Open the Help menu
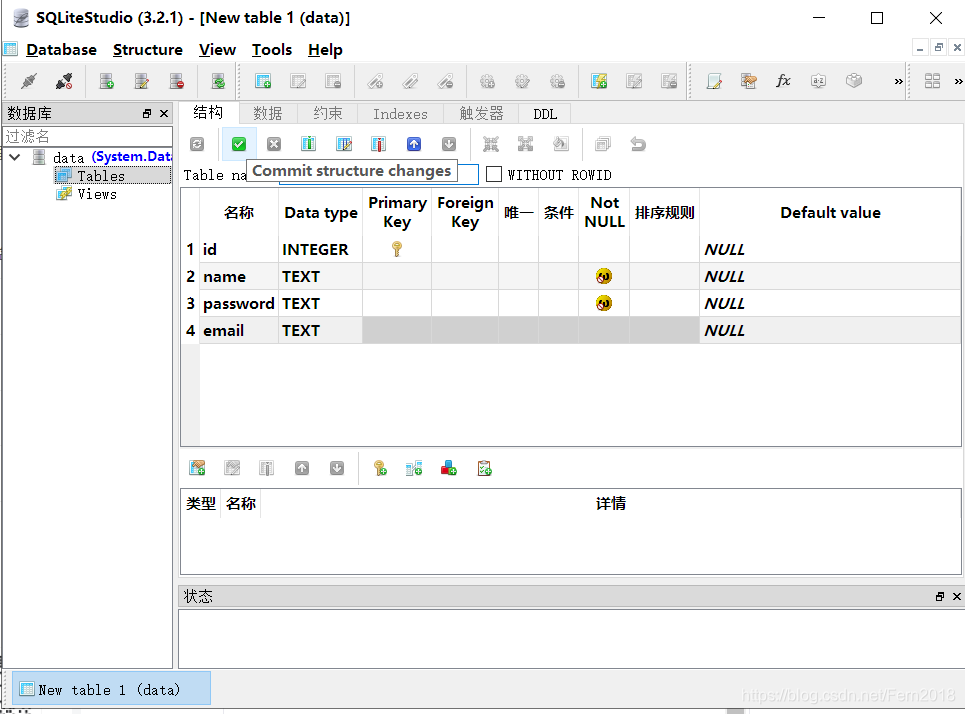Screen dimensions: 965x714 pyautogui.click(x=325, y=50)
